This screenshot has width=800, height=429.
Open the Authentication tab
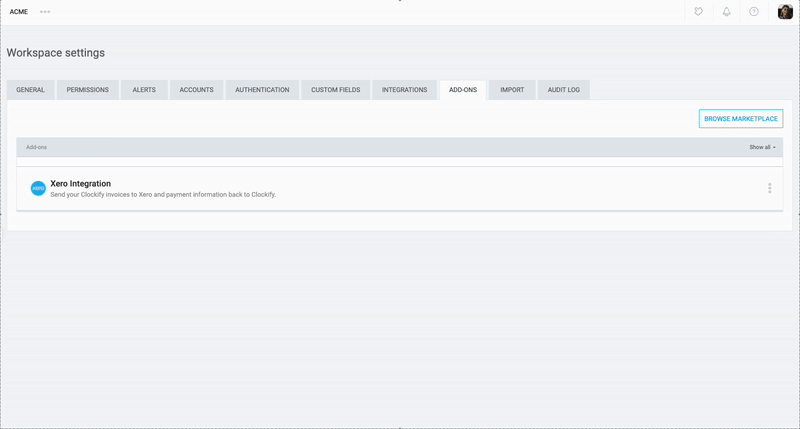[262, 90]
